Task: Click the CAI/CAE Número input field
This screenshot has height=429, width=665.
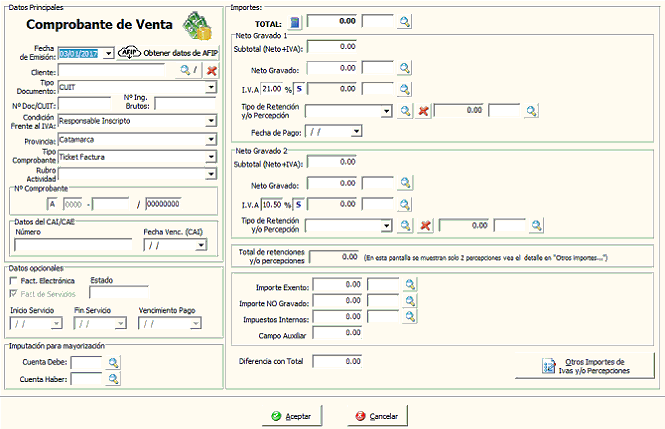Action: point(72,245)
